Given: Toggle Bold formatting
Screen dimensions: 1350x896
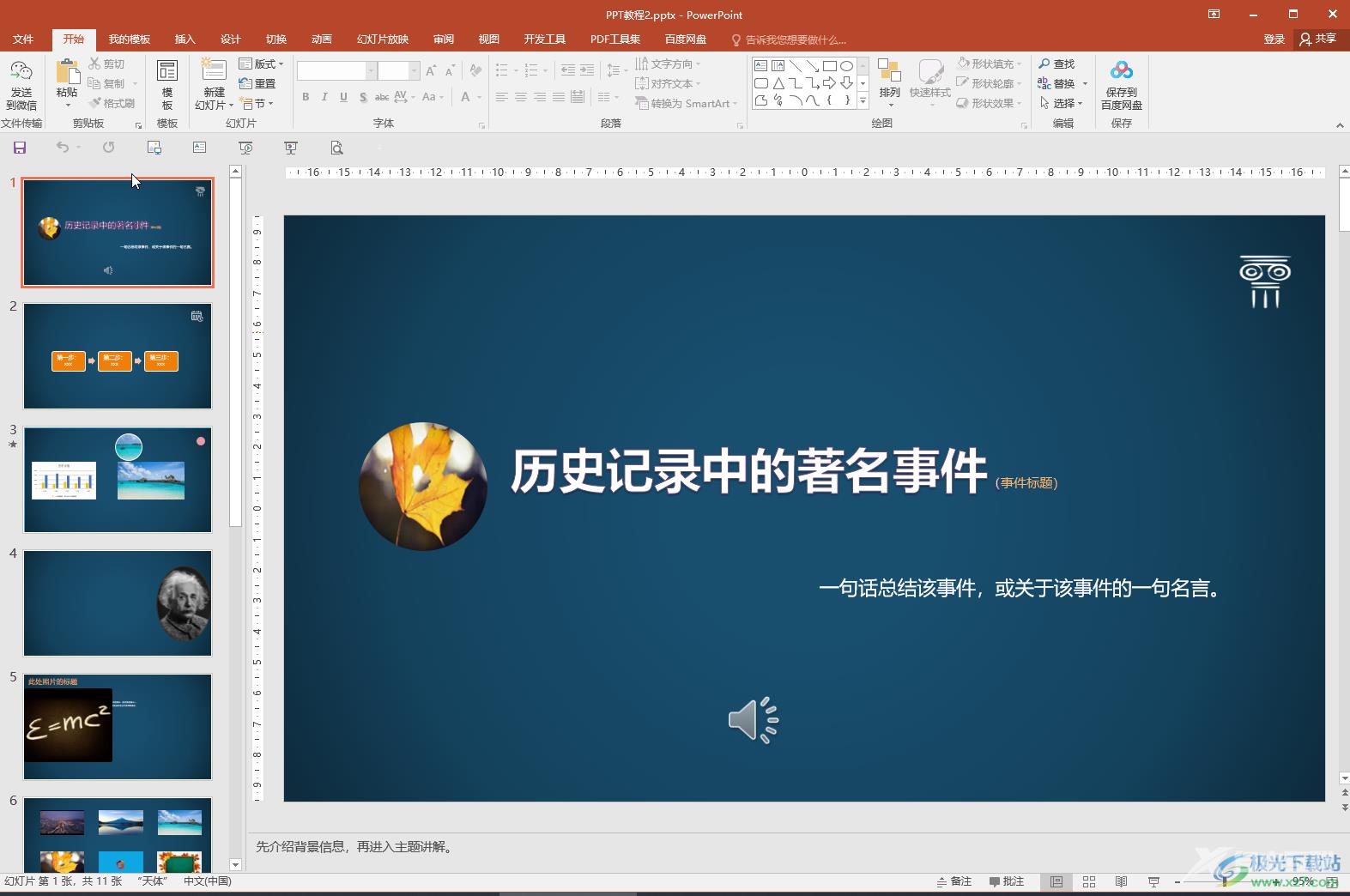Looking at the screenshot, I should tap(306, 97).
